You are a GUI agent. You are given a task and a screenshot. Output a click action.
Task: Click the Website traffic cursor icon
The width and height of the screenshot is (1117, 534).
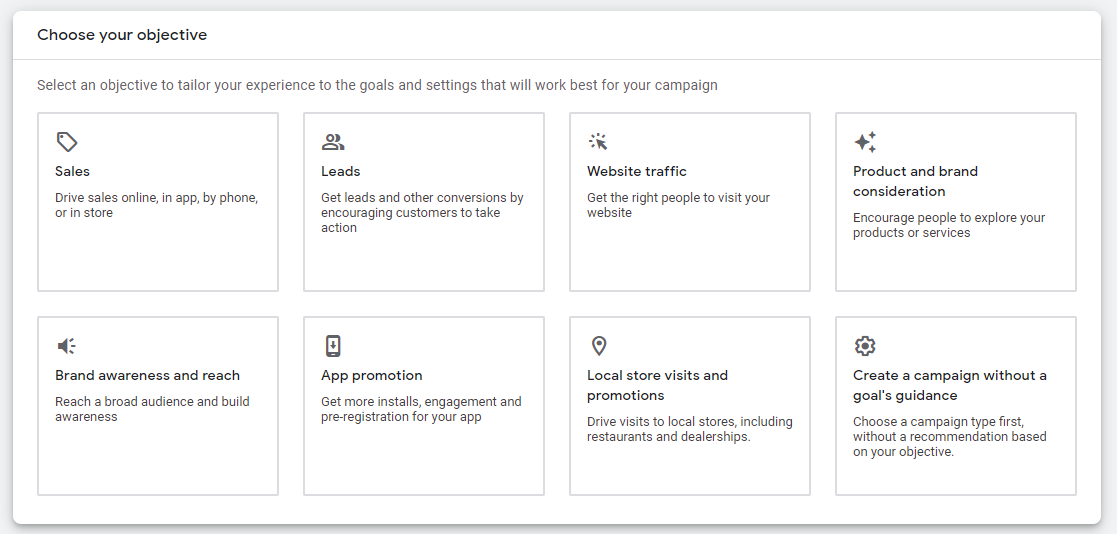click(599, 142)
